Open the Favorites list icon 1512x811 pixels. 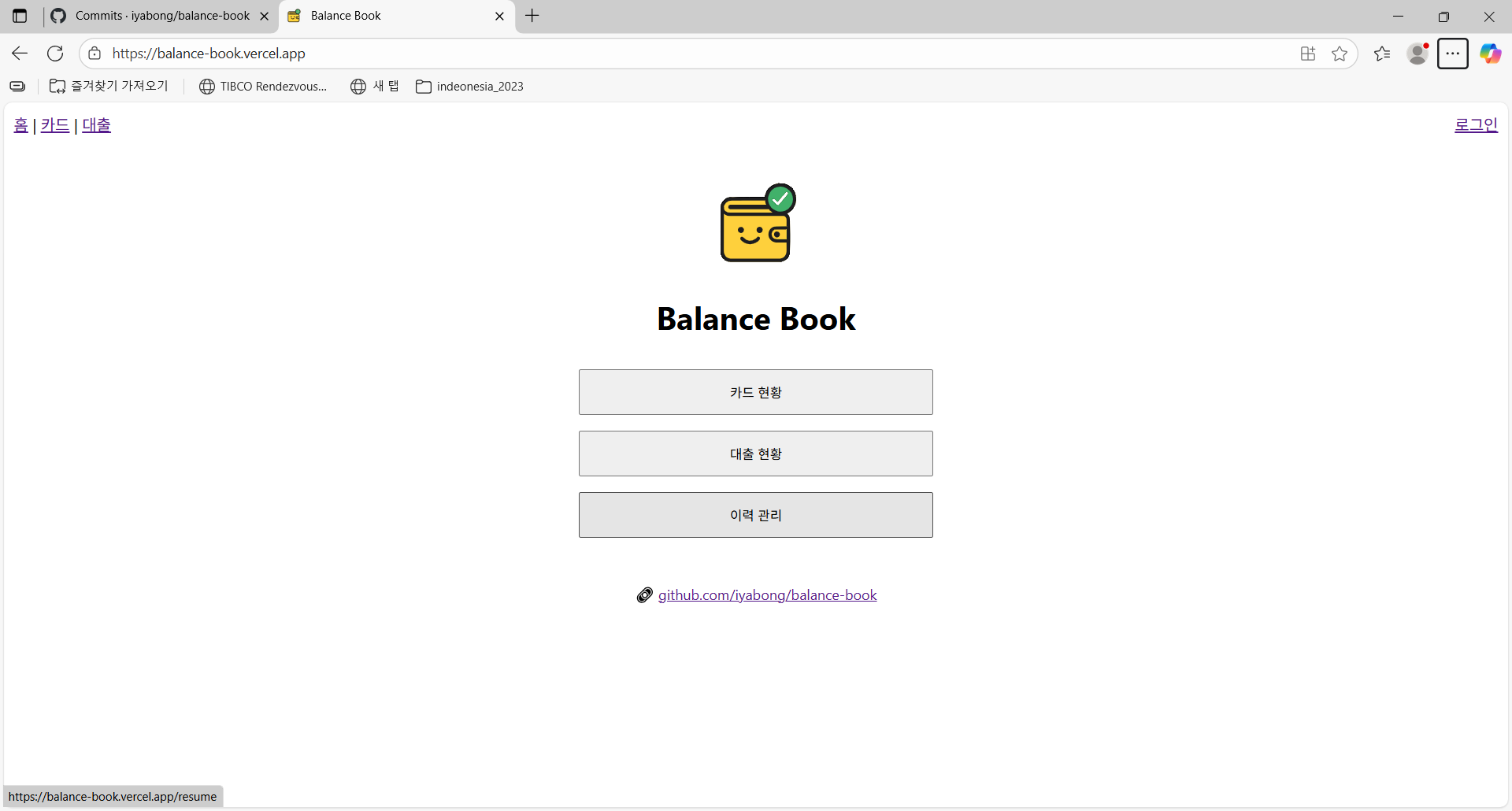1382,54
